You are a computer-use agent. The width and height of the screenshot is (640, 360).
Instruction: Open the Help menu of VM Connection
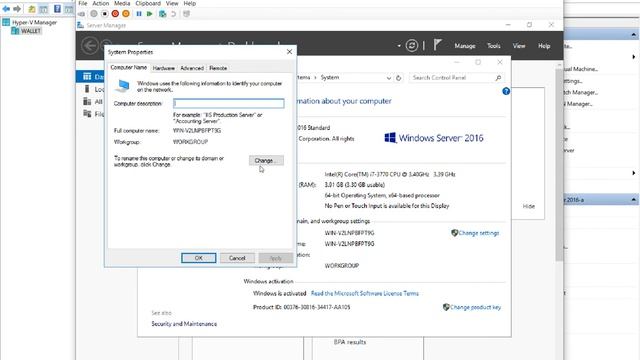[190, 3]
